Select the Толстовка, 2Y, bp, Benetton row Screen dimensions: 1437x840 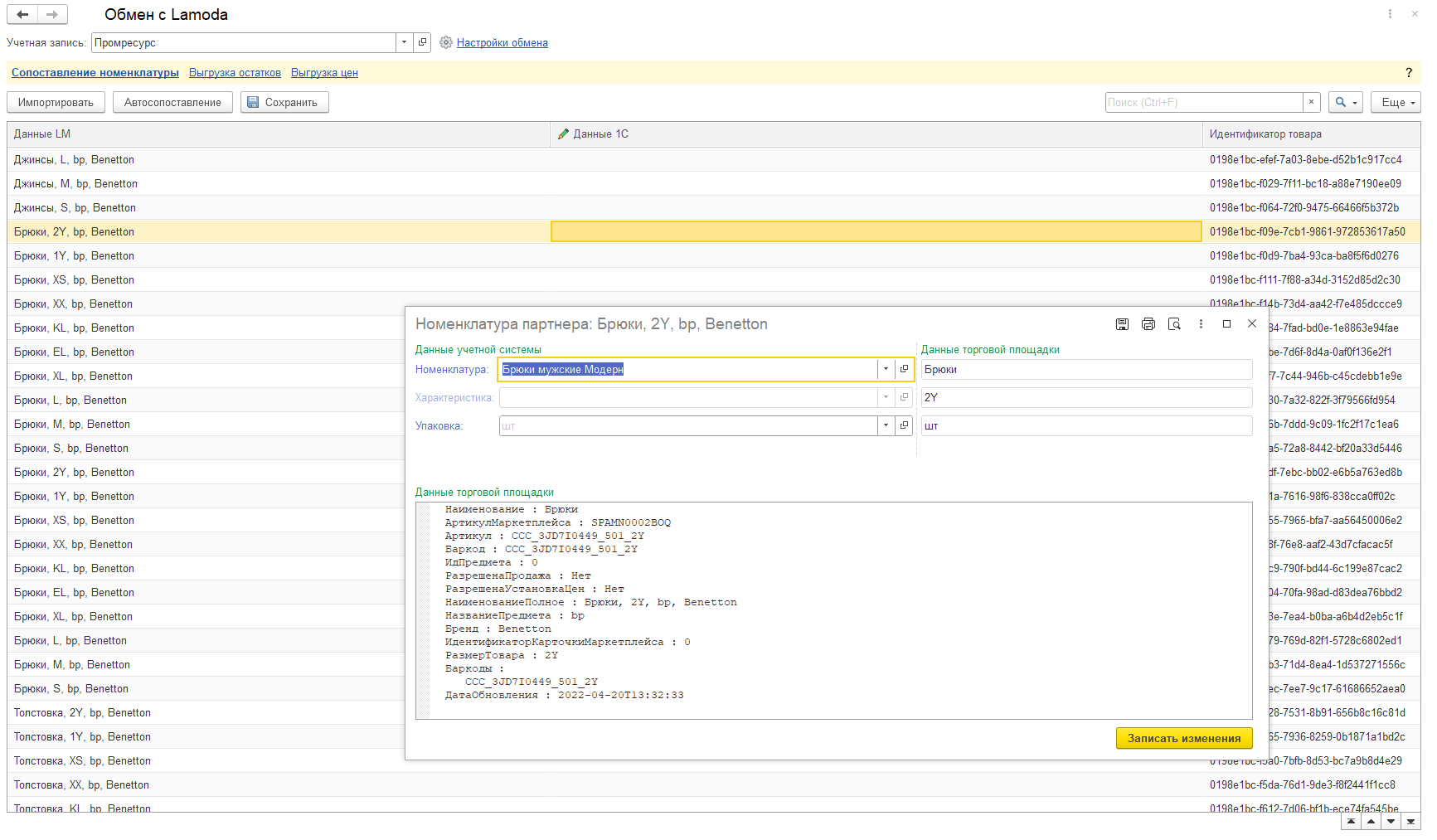click(82, 712)
